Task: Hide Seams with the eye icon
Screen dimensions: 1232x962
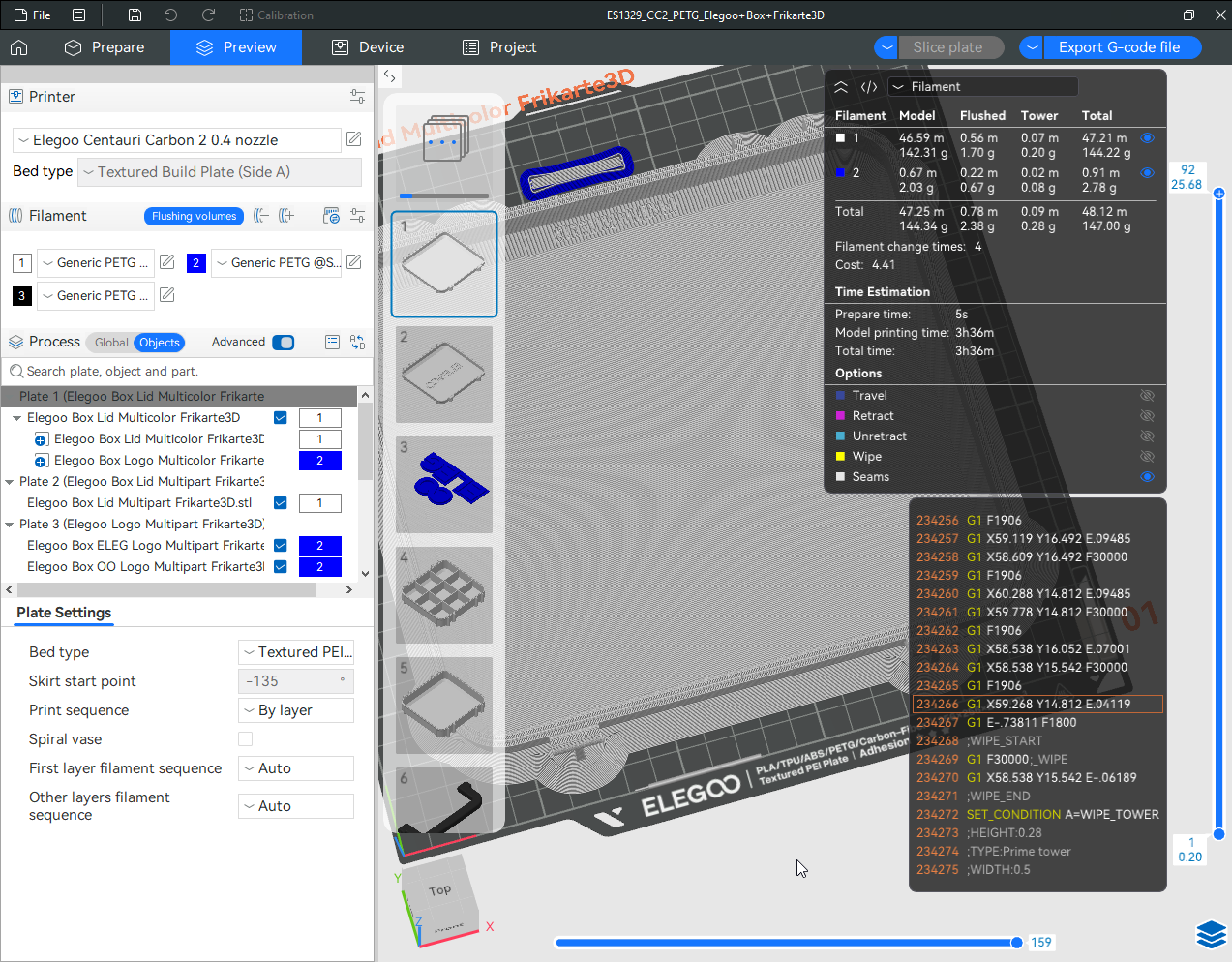Action: point(1147,477)
